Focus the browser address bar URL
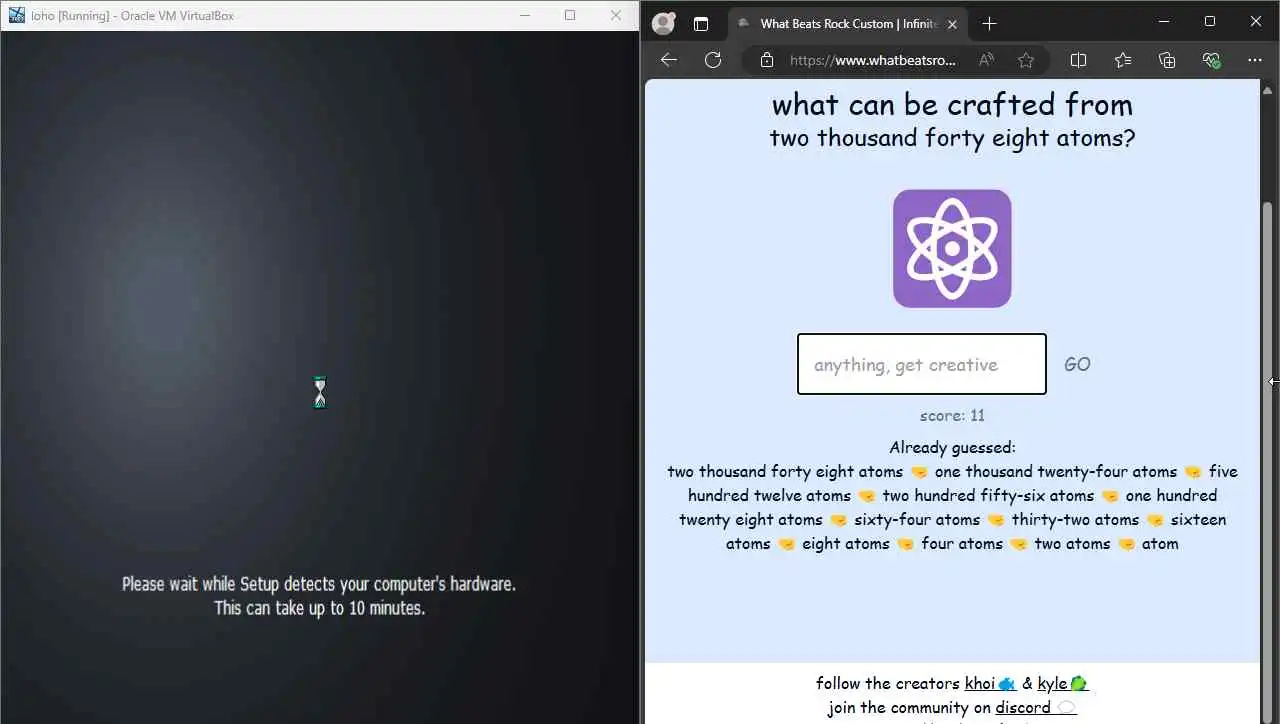The width and height of the screenshot is (1280, 724). point(872,60)
